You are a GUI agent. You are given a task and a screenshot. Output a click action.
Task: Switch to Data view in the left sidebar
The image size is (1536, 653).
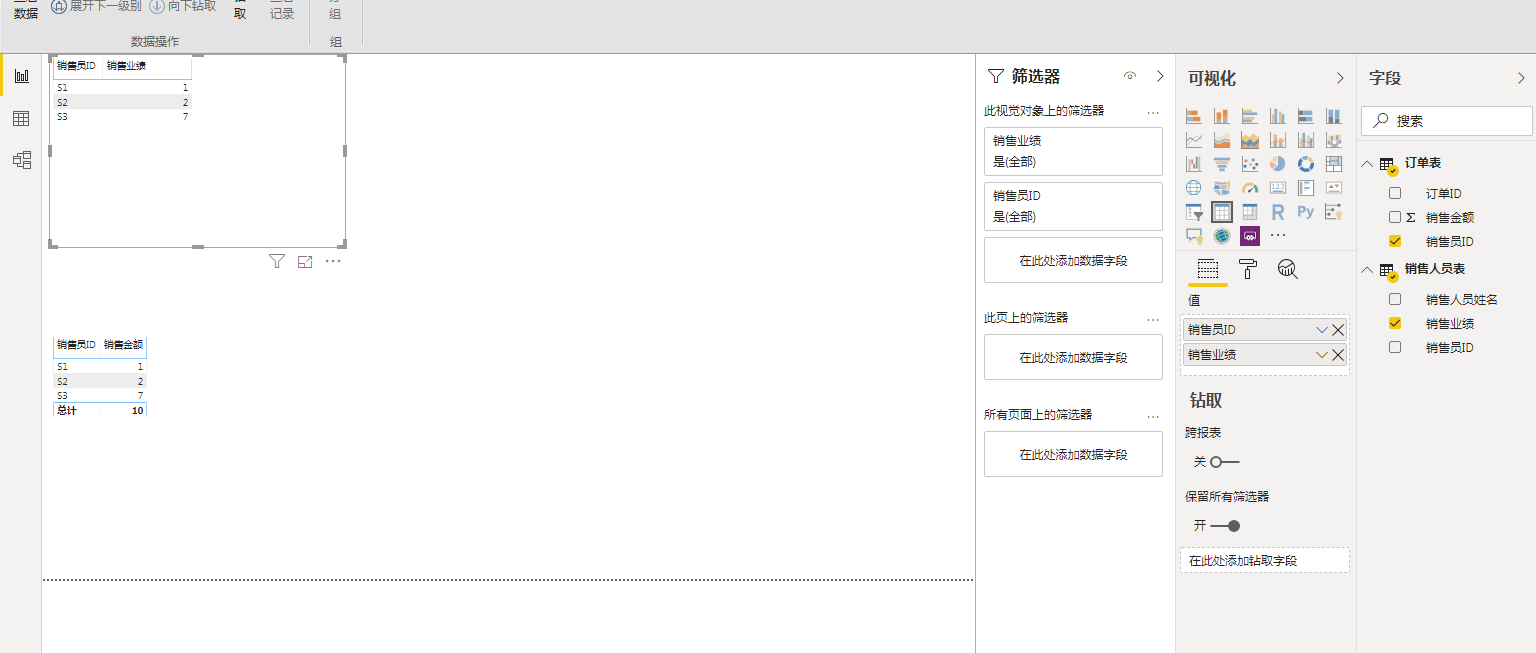[21, 118]
